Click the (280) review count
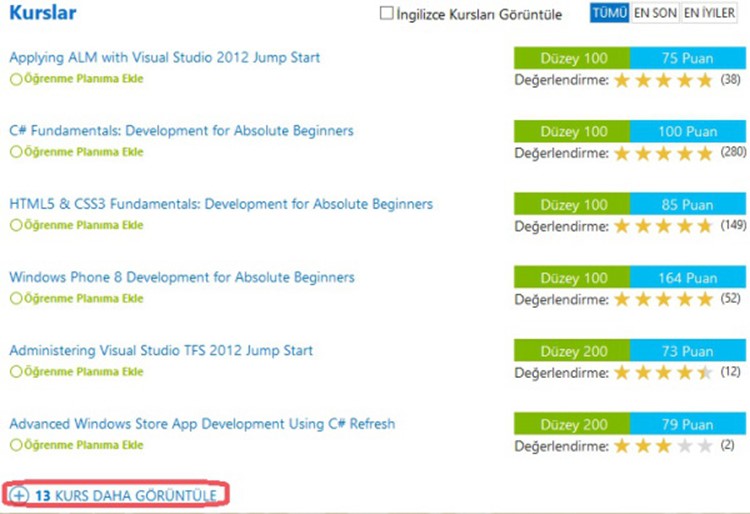Viewport: 750px width, 514px height. coord(733,152)
